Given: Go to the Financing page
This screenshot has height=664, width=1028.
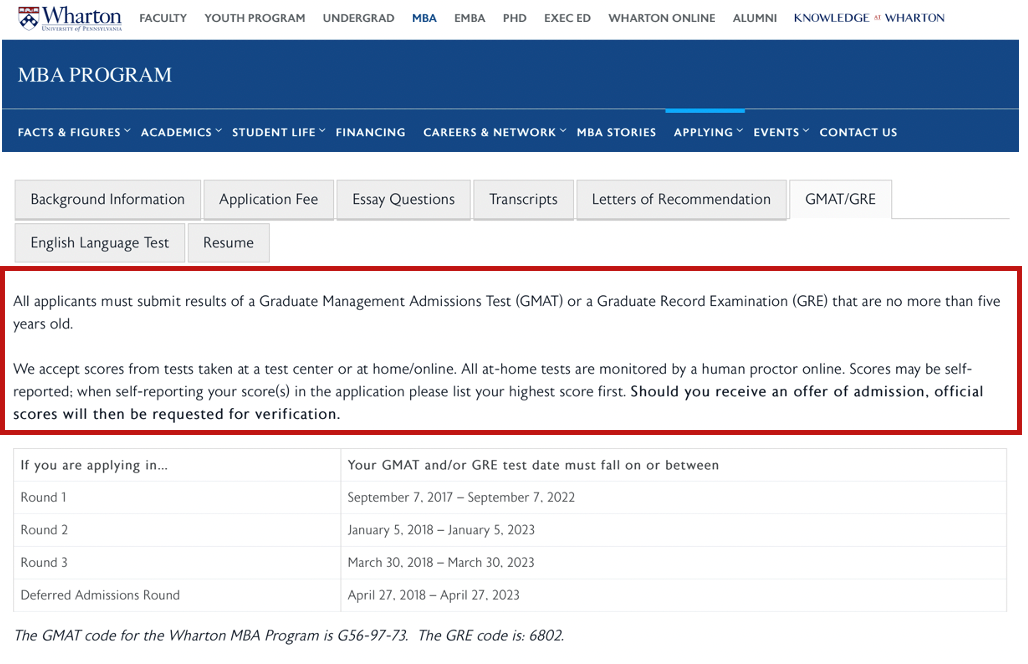Looking at the screenshot, I should coord(370,132).
